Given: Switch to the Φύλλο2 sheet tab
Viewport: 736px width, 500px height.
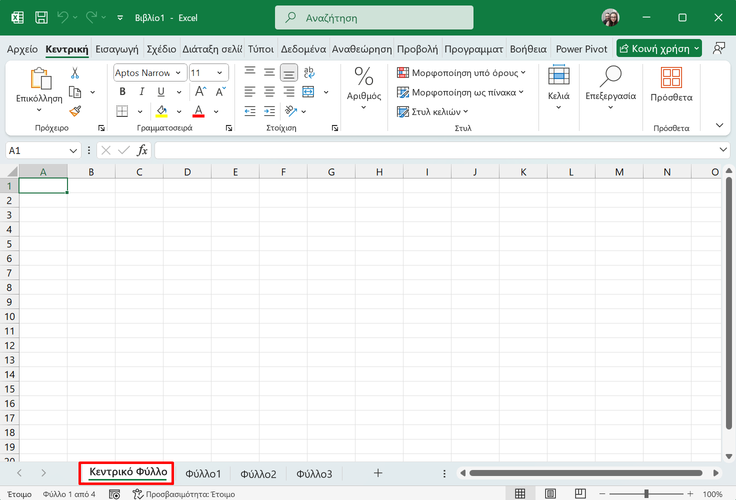Looking at the screenshot, I should click(x=258, y=473).
